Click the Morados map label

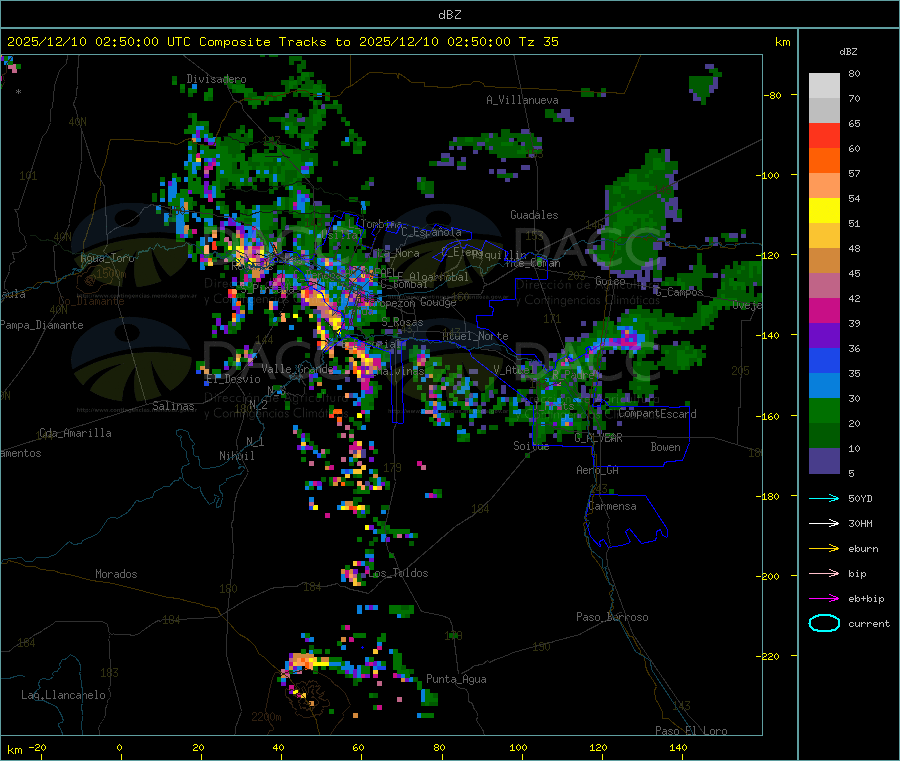[x=116, y=574]
